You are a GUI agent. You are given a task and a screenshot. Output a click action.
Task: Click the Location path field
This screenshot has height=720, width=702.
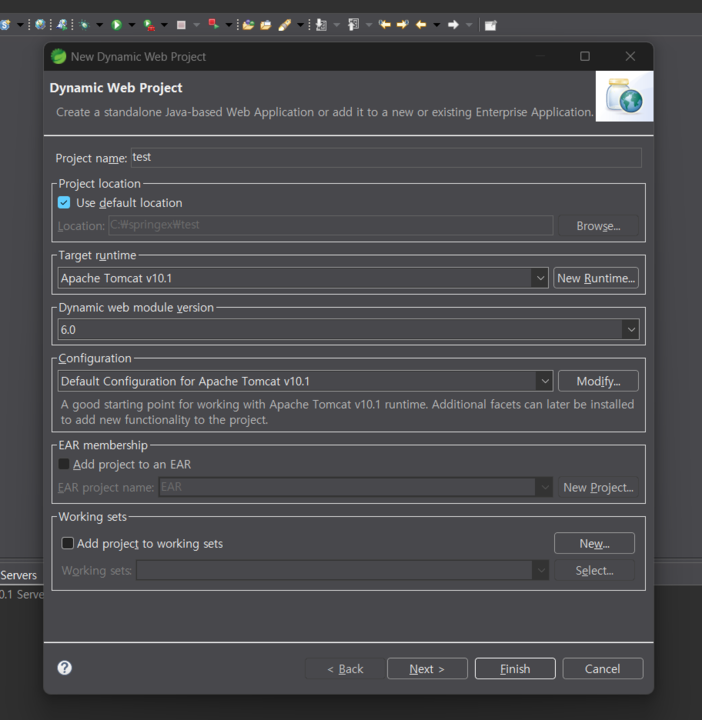tap(331, 225)
